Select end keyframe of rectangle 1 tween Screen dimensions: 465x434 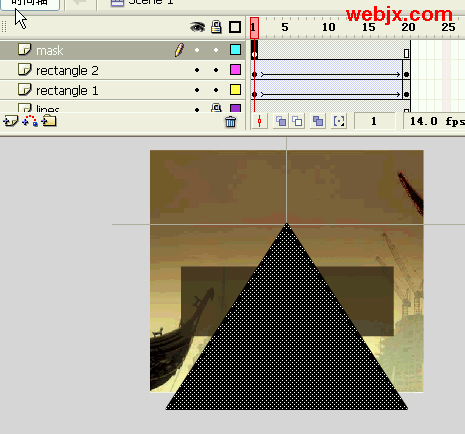point(406,90)
